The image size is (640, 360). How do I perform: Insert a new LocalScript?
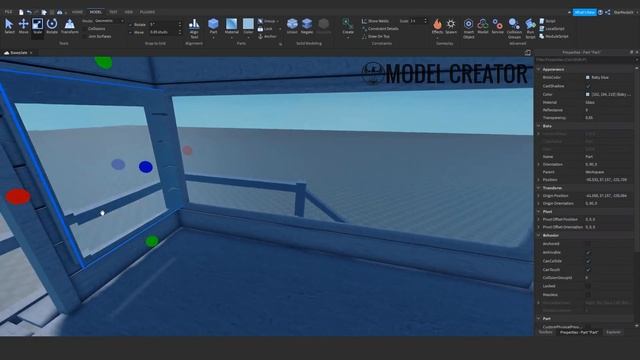(x=552, y=29)
